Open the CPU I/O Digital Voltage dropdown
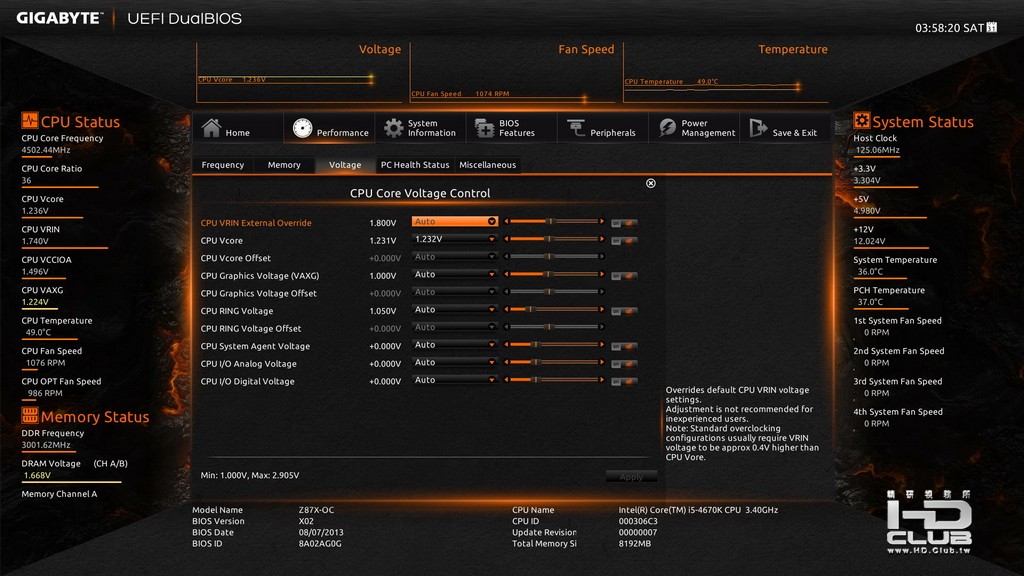1024x576 pixels. pyautogui.click(x=455, y=380)
